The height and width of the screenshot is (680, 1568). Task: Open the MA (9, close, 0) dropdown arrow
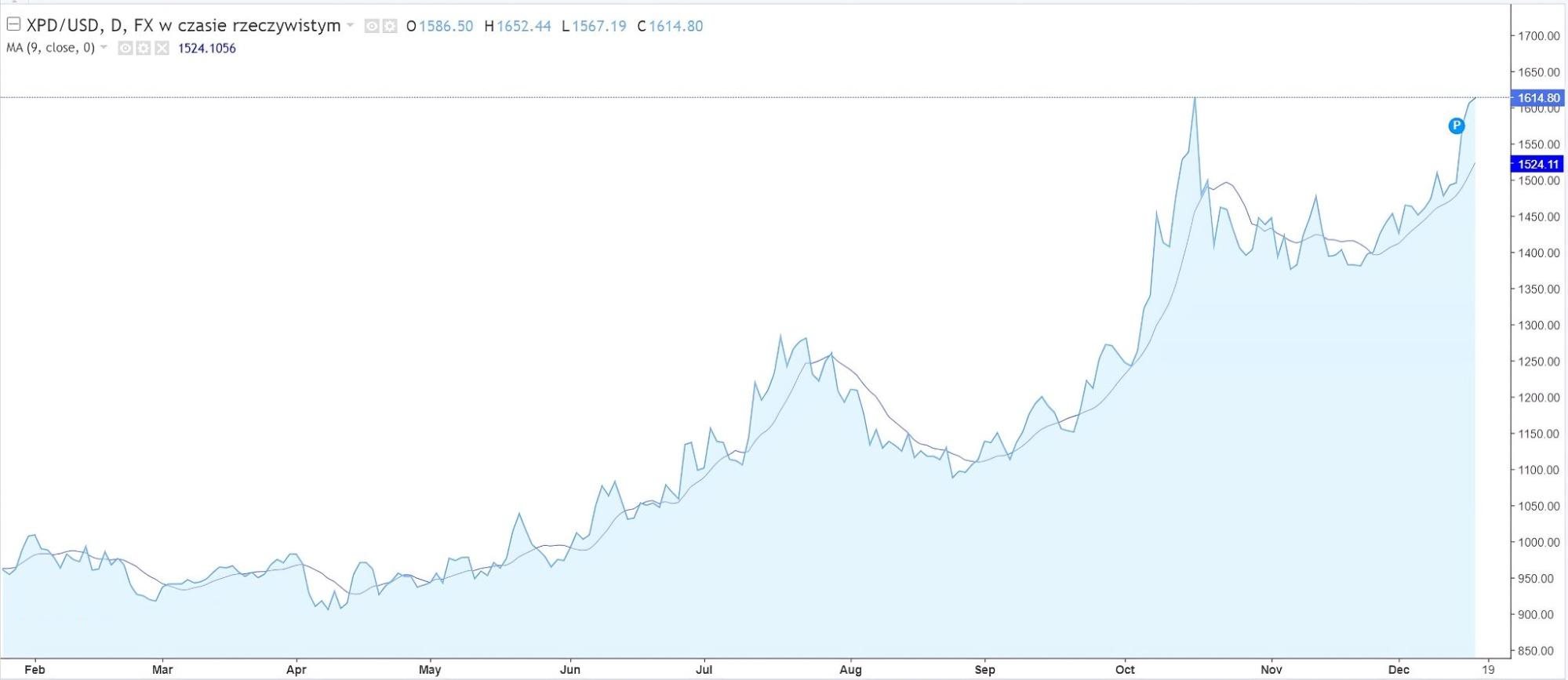[x=104, y=48]
